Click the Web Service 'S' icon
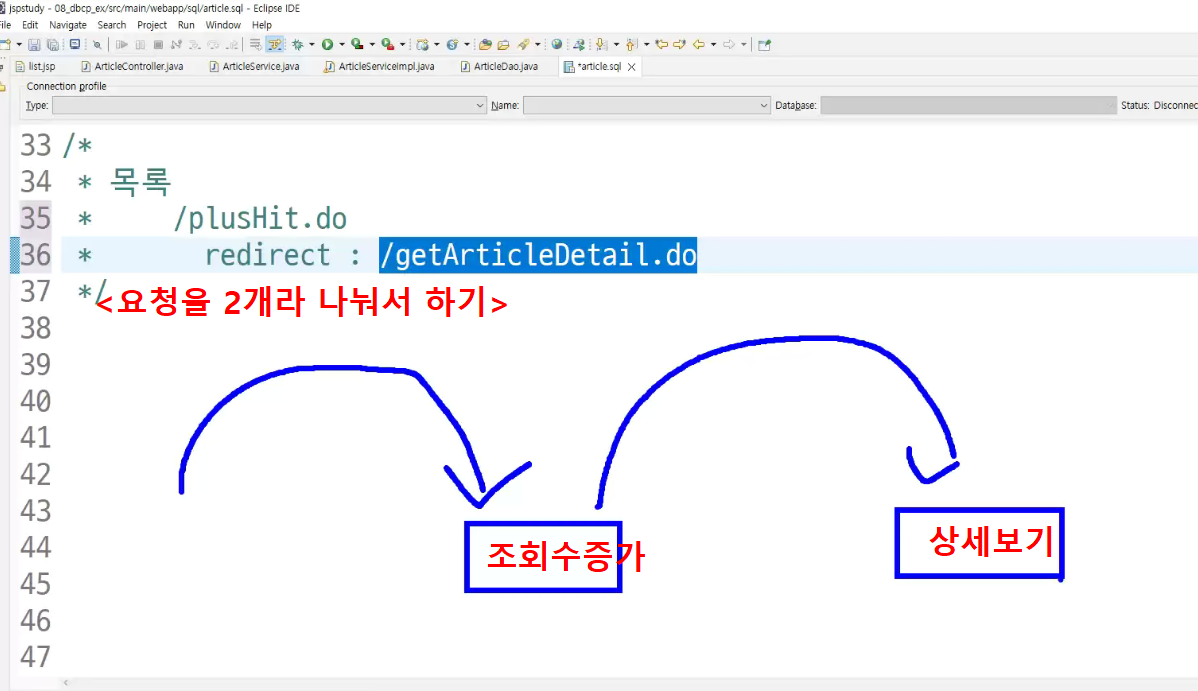 tap(452, 44)
